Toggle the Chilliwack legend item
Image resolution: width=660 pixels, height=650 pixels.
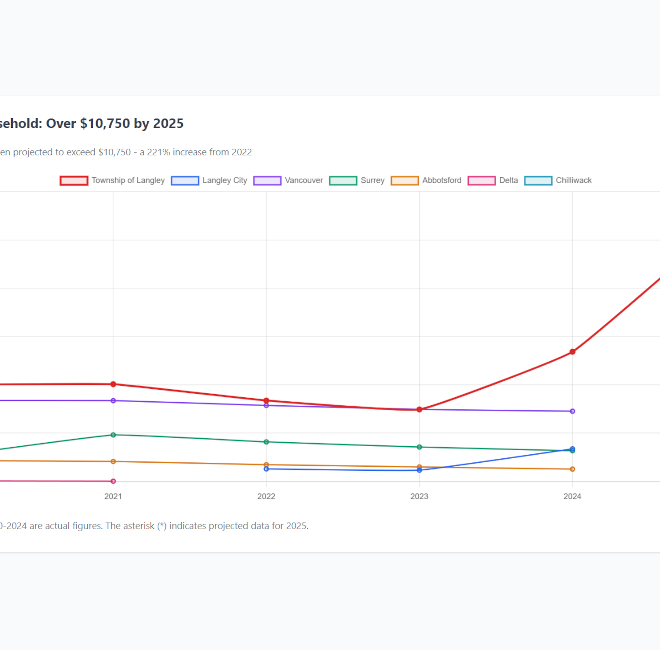tap(538, 181)
